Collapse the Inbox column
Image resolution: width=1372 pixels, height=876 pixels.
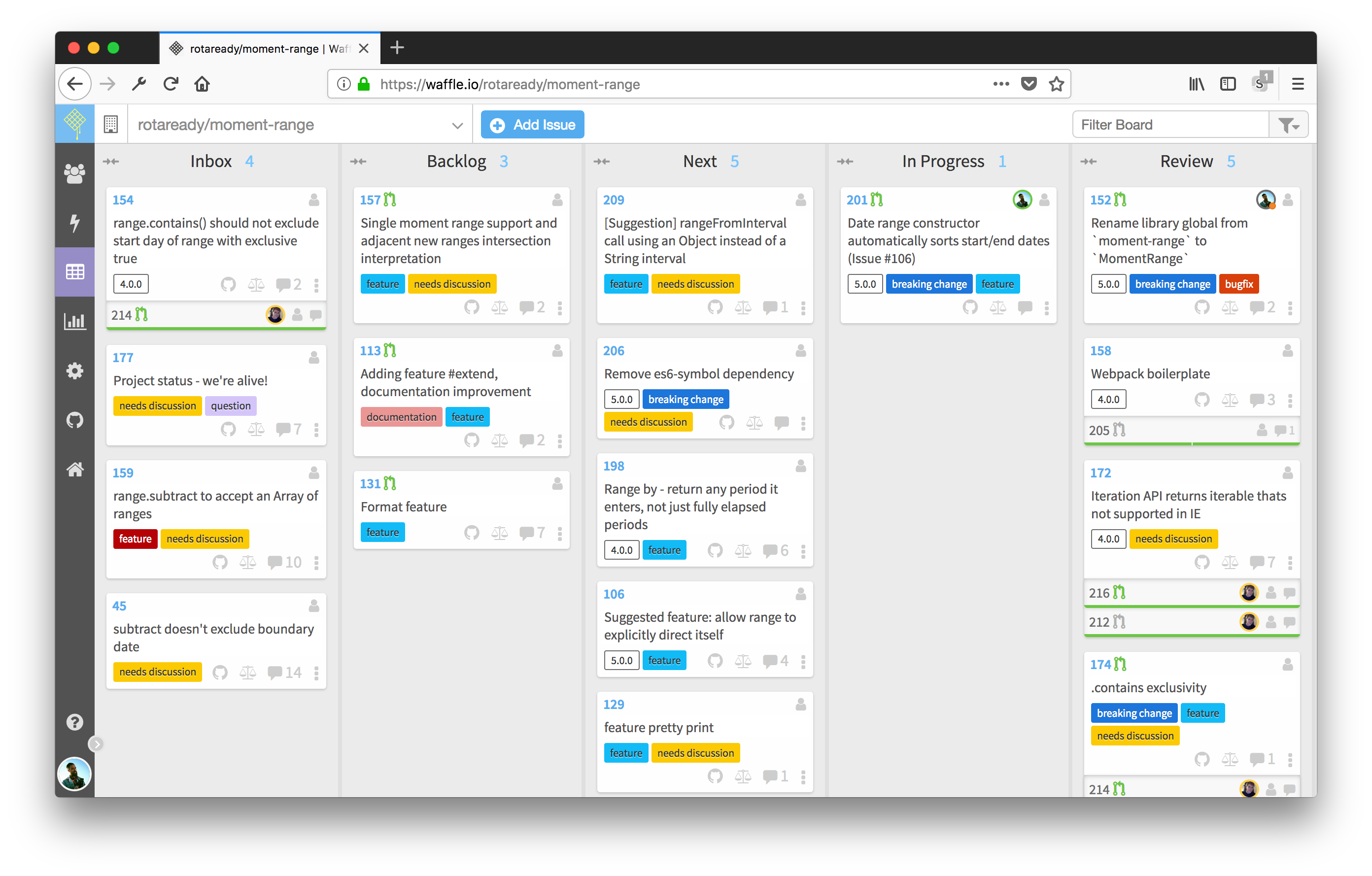[111, 162]
